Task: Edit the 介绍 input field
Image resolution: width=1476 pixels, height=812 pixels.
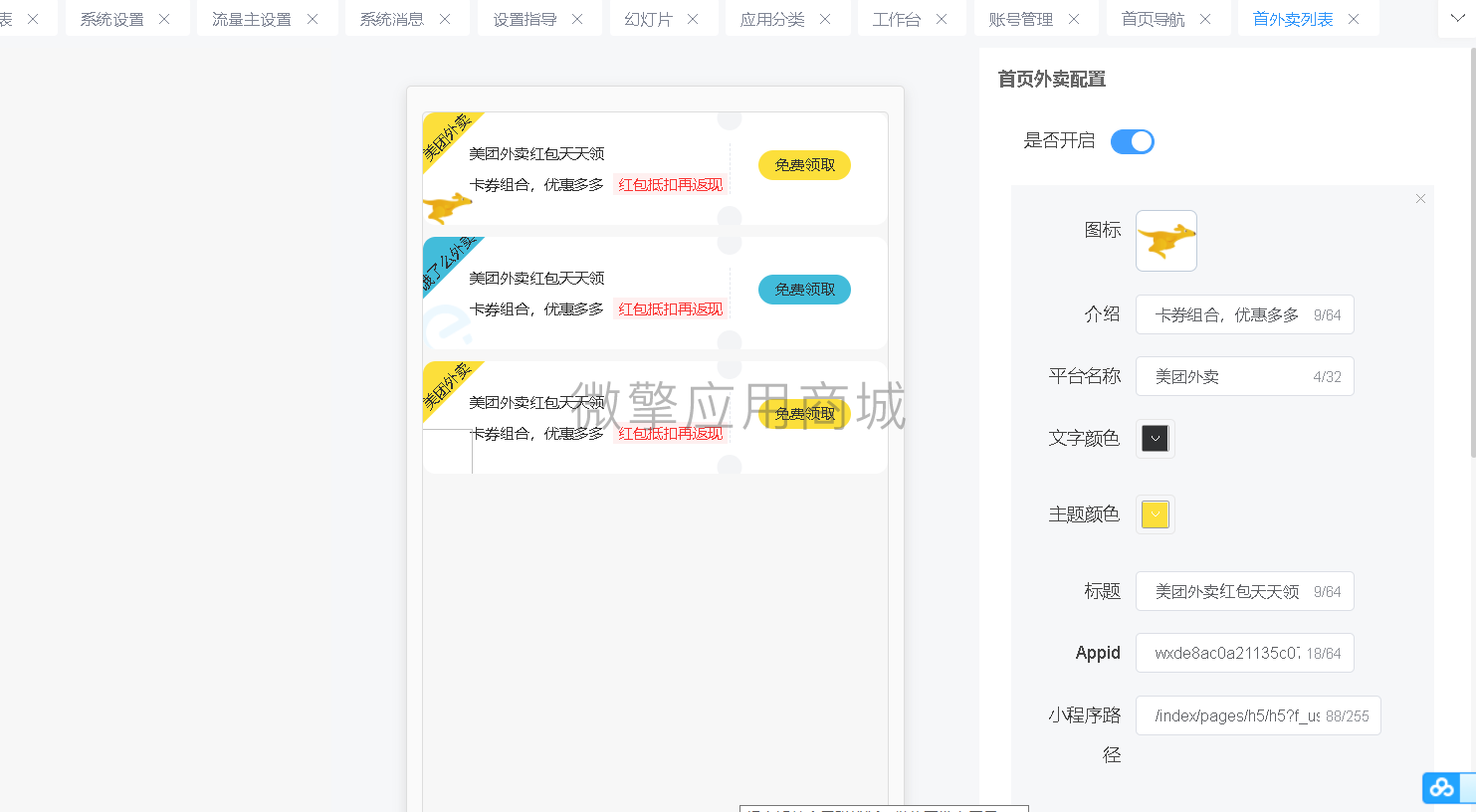Action: (x=1244, y=314)
